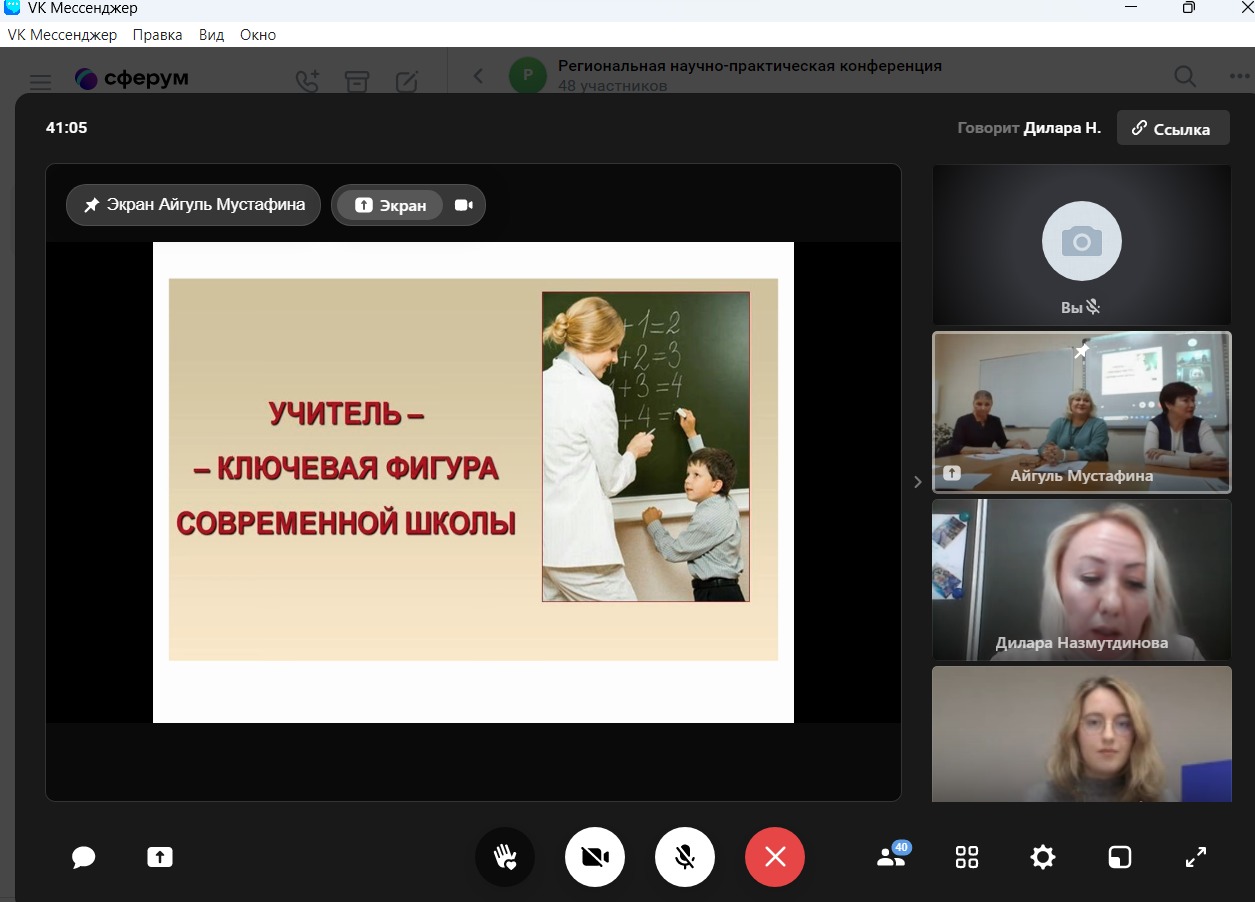This screenshot has height=902, width=1255.
Task: End the call with red button
Action: 775,857
